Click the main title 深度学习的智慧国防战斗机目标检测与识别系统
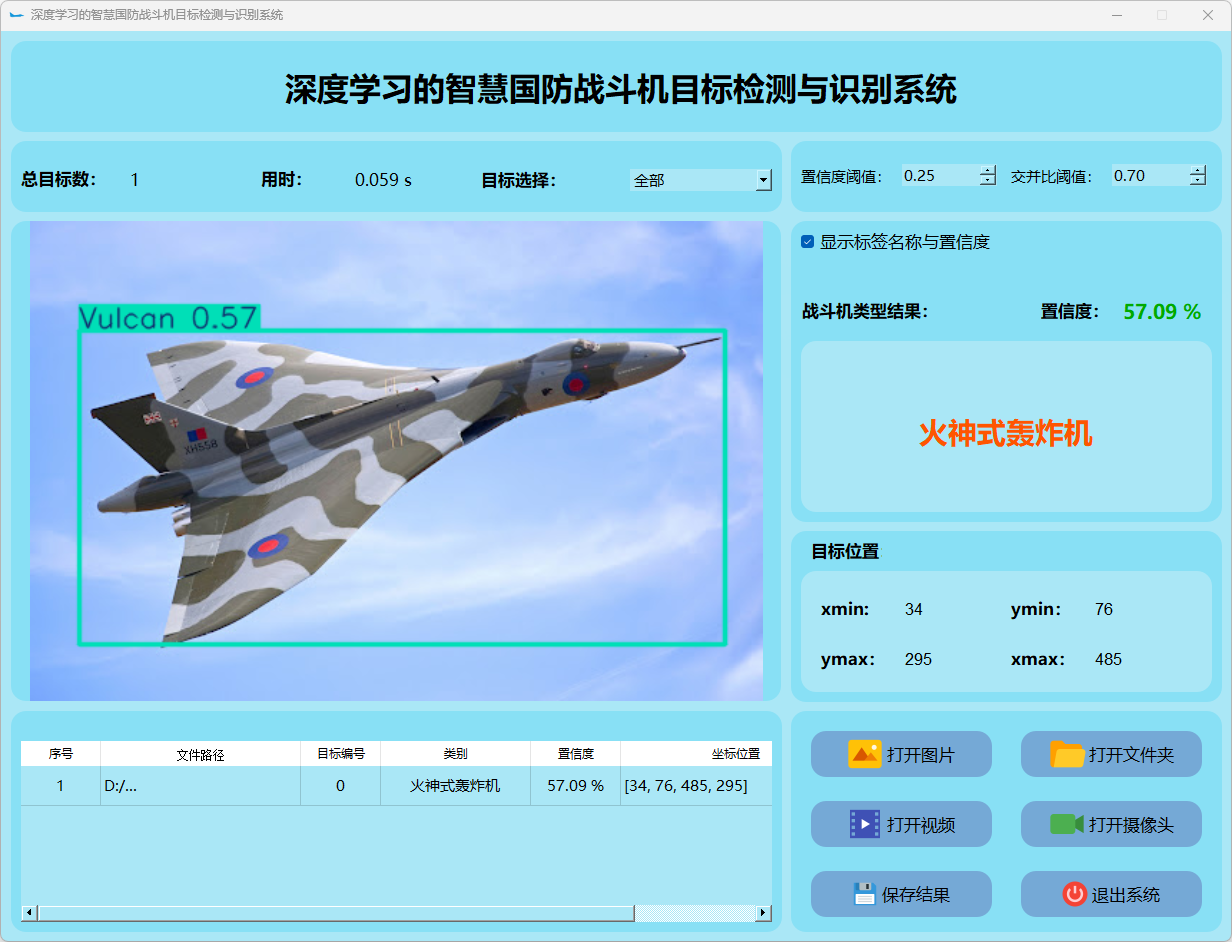This screenshot has width=1232, height=942. (x=621, y=89)
